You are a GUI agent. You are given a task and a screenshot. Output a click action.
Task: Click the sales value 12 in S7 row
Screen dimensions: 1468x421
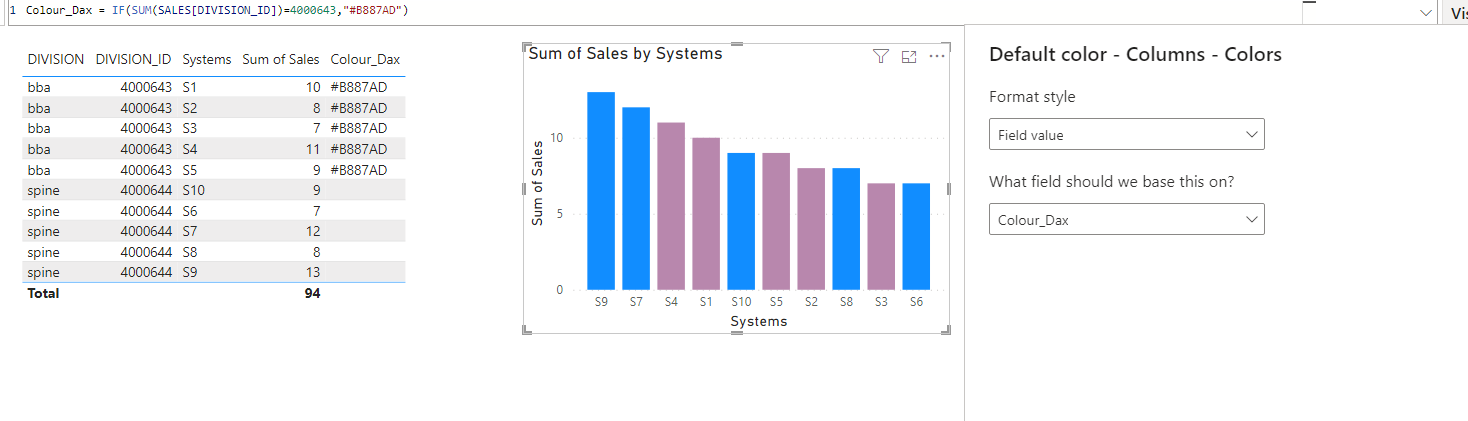point(312,231)
